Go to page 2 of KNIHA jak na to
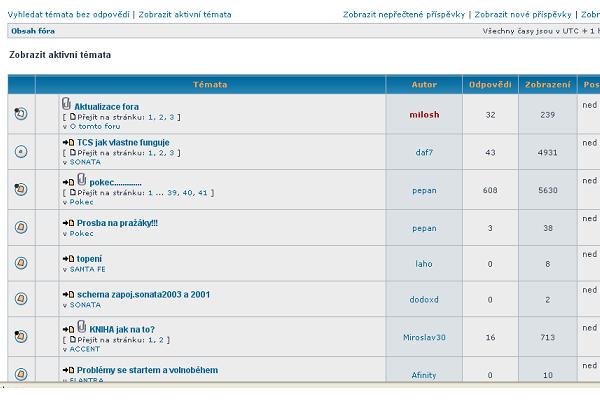The width and height of the screenshot is (600, 400). [161, 340]
